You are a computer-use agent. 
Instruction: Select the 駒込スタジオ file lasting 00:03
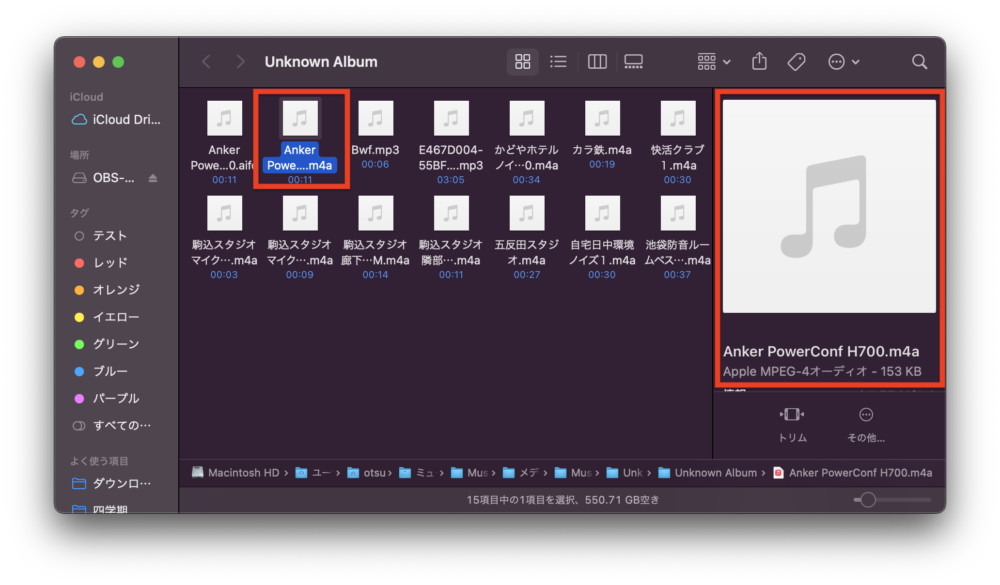(224, 236)
